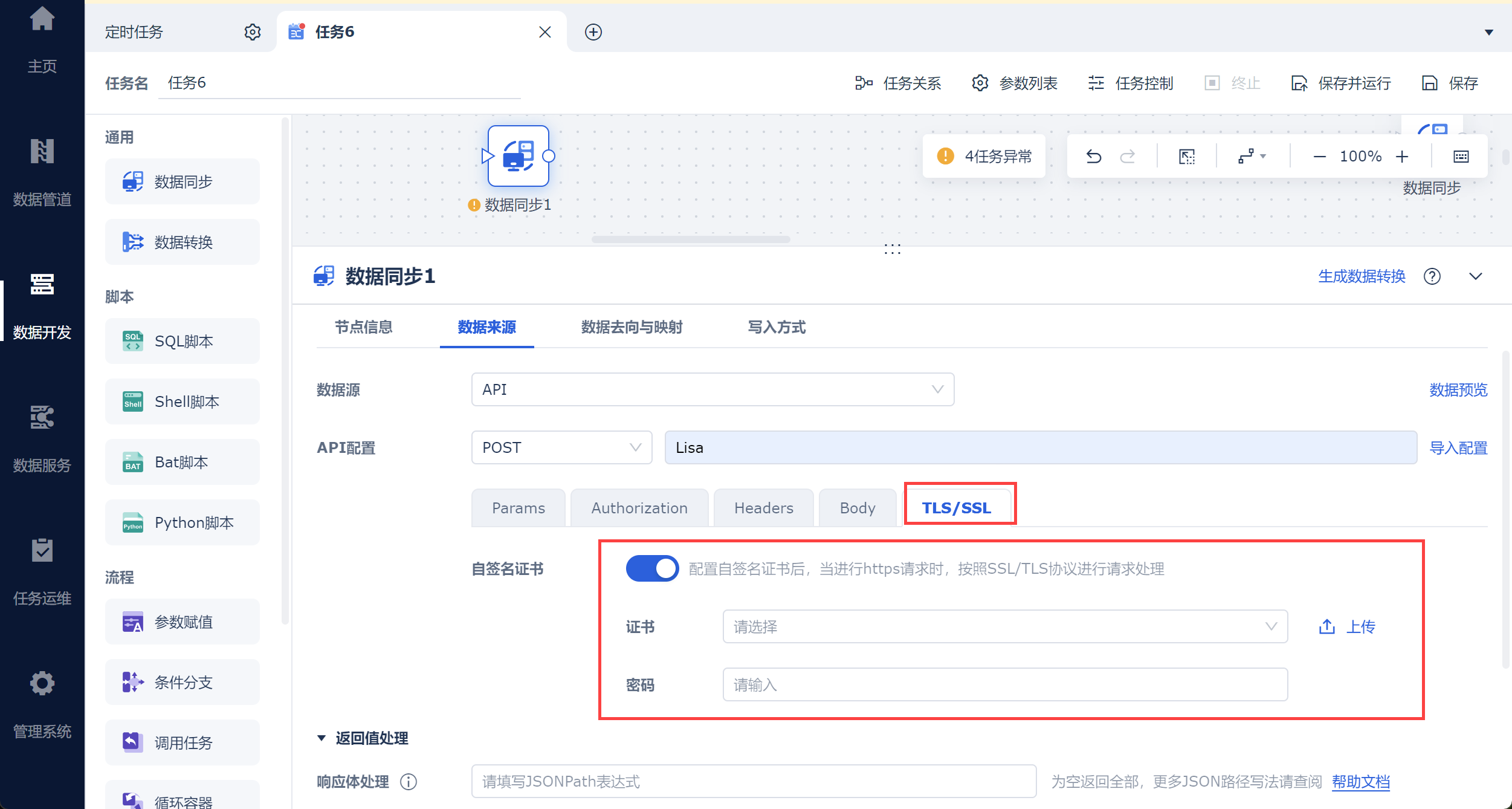1512x809 pixels.
Task: Open settings gear beside 定时任务
Action: [252, 32]
